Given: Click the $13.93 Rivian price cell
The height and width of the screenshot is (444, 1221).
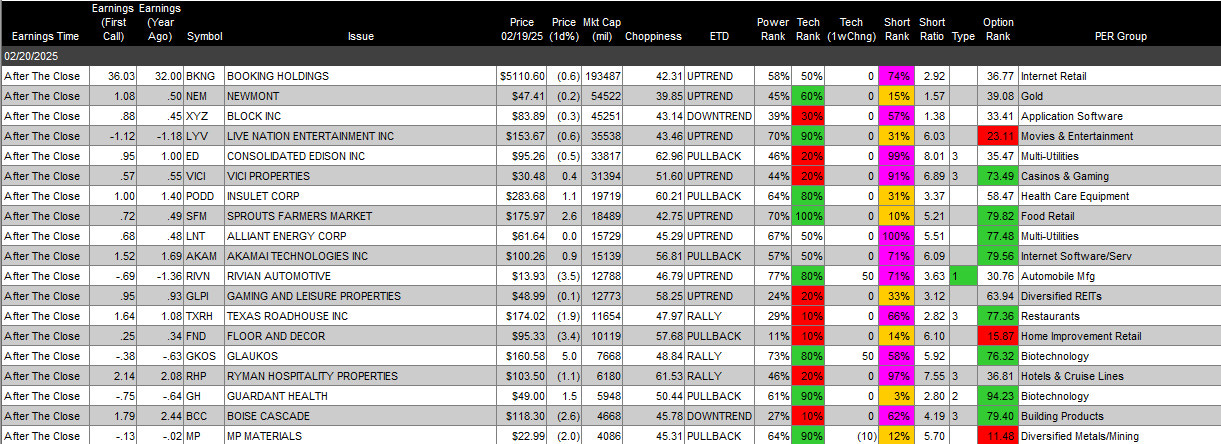Looking at the screenshot, I should (522, 276).
